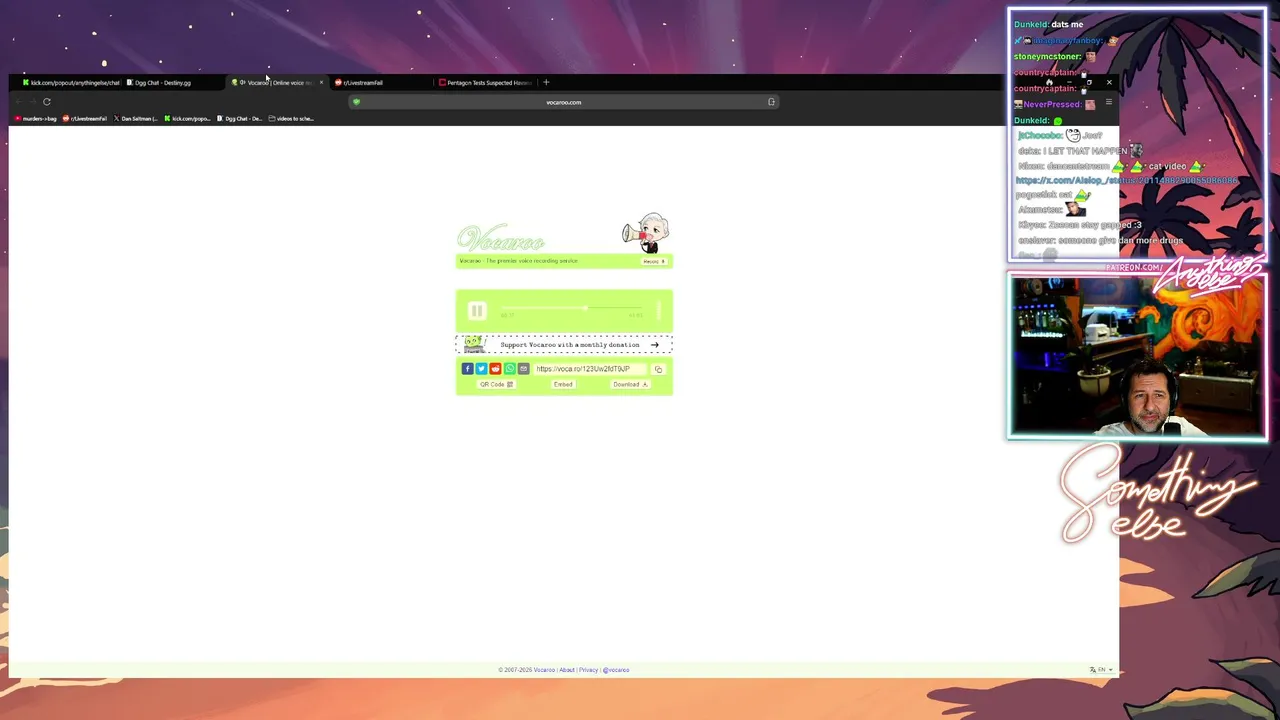Share the recording via WhatsApp
This screenshot has height=720, width=1280.
click(x=509, y=369)
